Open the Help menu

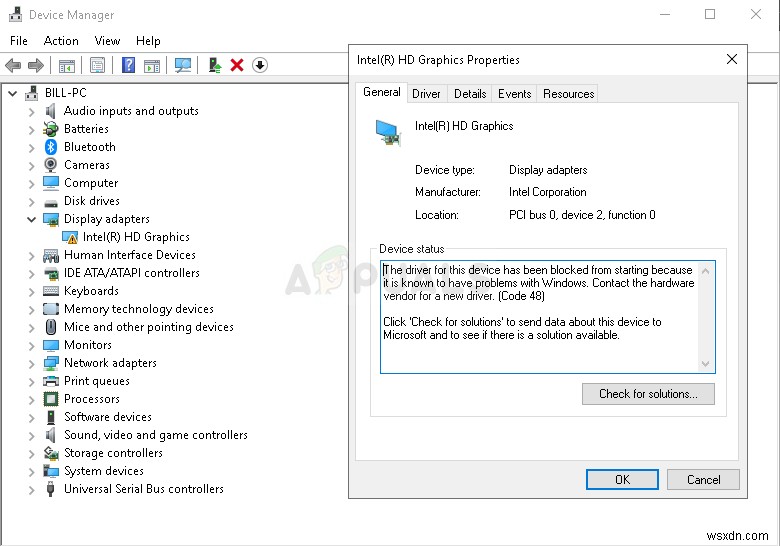tap(148, 41)
